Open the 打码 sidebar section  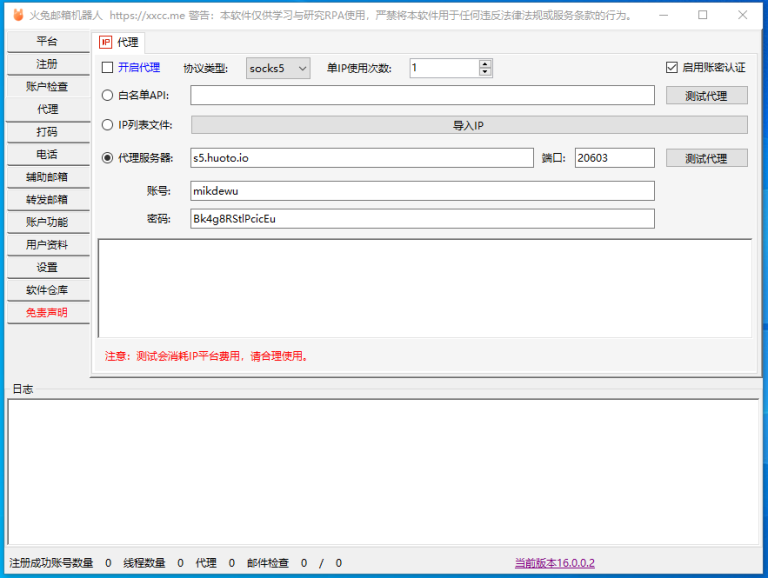click(x=48, y=132)
